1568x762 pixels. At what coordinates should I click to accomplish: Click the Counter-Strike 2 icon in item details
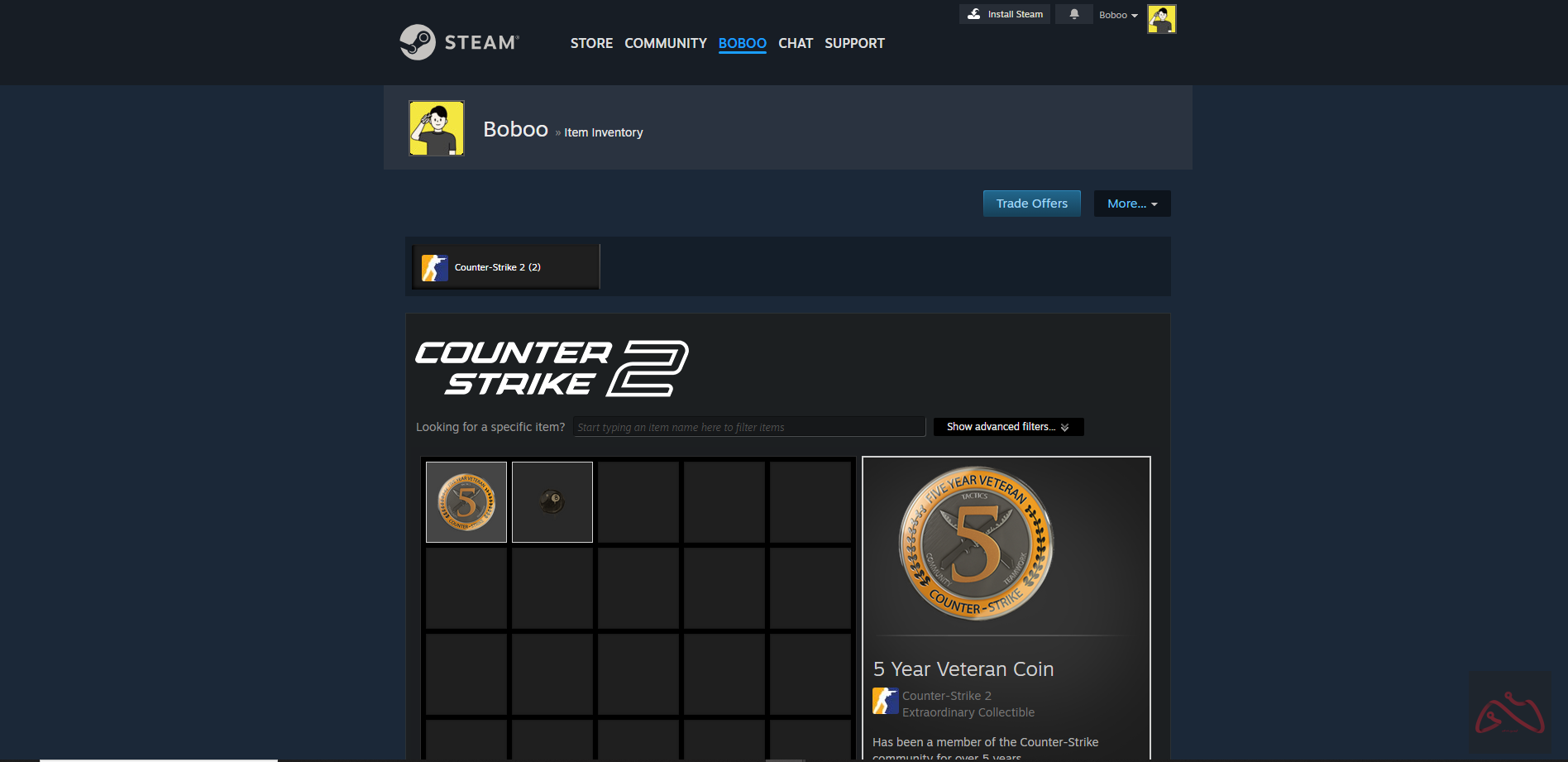pyautogui.click(x=885, y=701)
